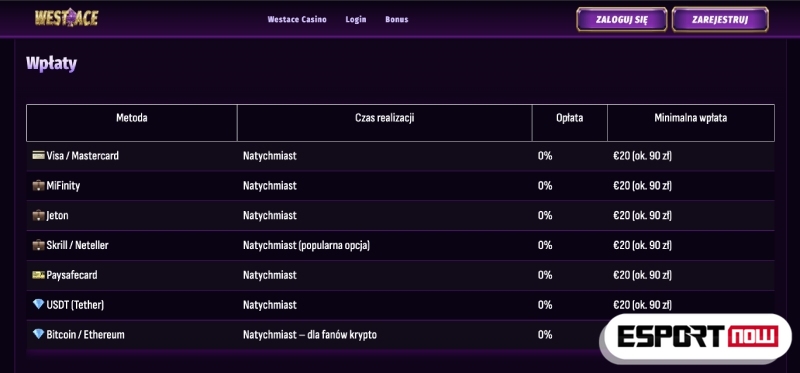The height and width of the screenshot is (373, 800).
Task: Click the Jeton wallet icon
Action: (x=38, y=215)
